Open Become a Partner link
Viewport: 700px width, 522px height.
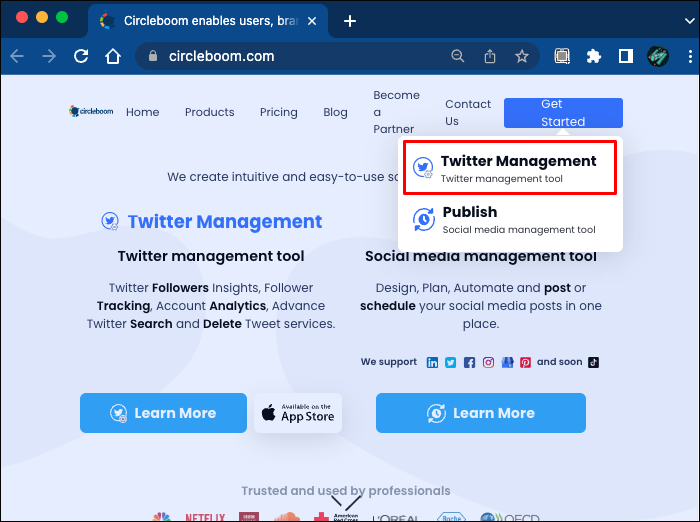point(396,112)
